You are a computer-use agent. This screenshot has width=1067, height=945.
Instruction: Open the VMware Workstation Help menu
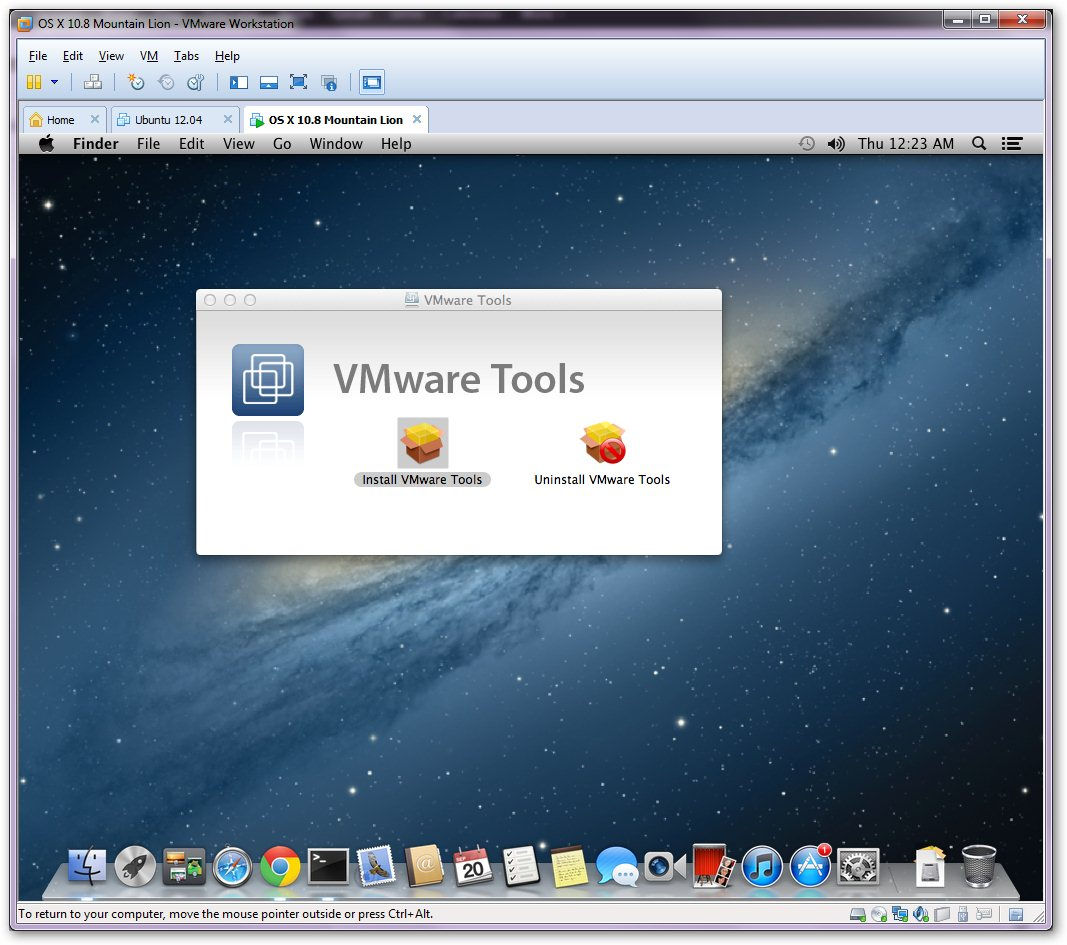click(x=227, y=56)
